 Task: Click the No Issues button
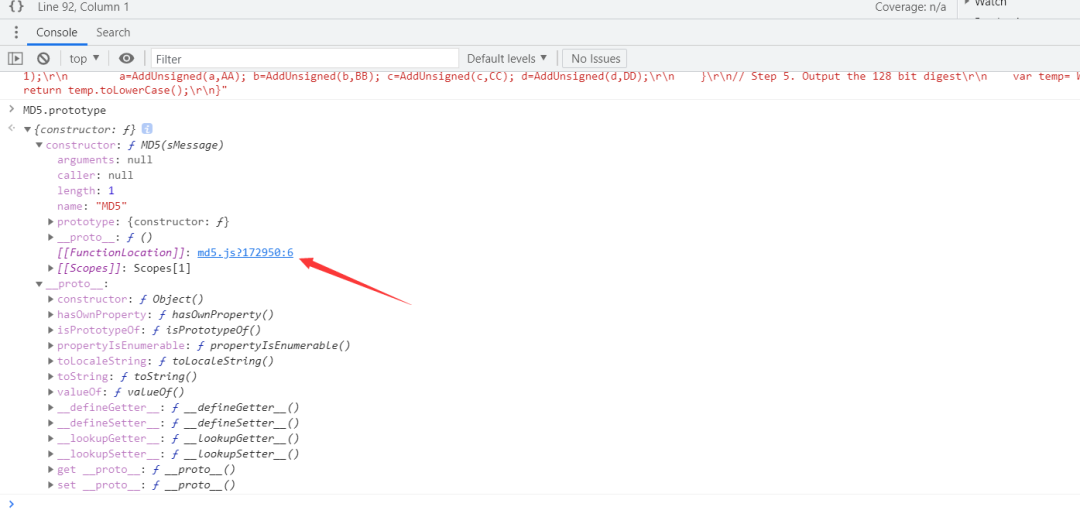(596, 59)
